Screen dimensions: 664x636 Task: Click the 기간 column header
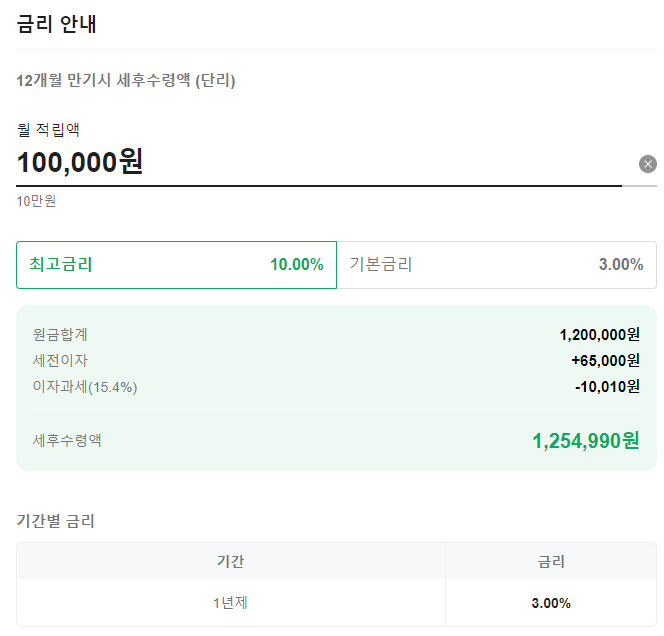click(x=230, y=561)
